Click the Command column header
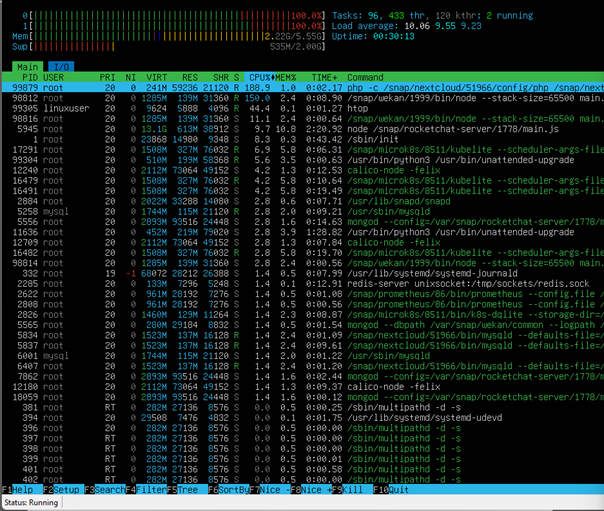 tap(366, 77)
